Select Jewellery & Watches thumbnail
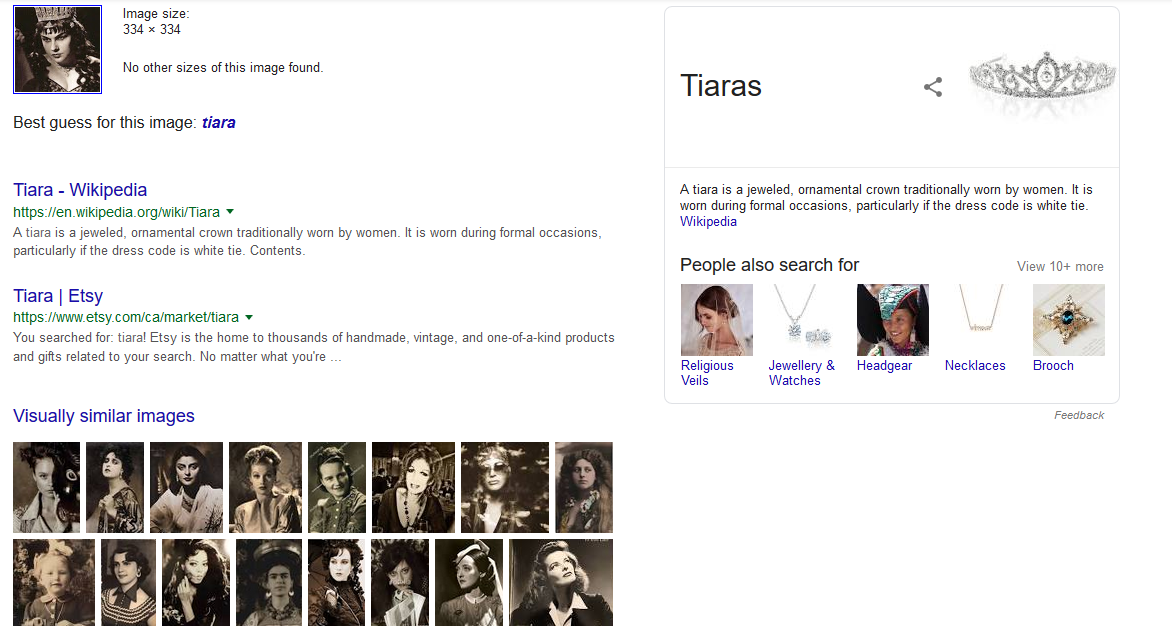The image size is (1172, 626). 804,320
